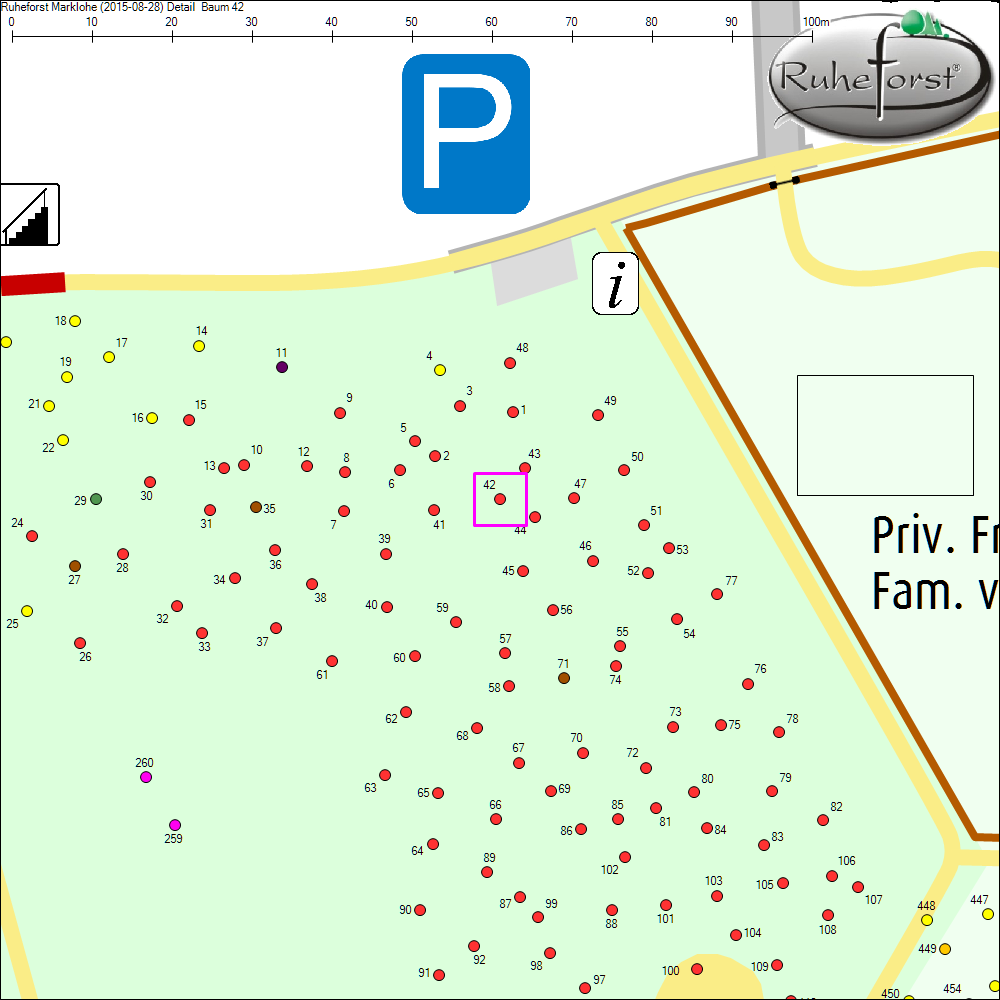Select red tree marker 34
This screenshot has height=1000, width=1000.
coord(235,578)
